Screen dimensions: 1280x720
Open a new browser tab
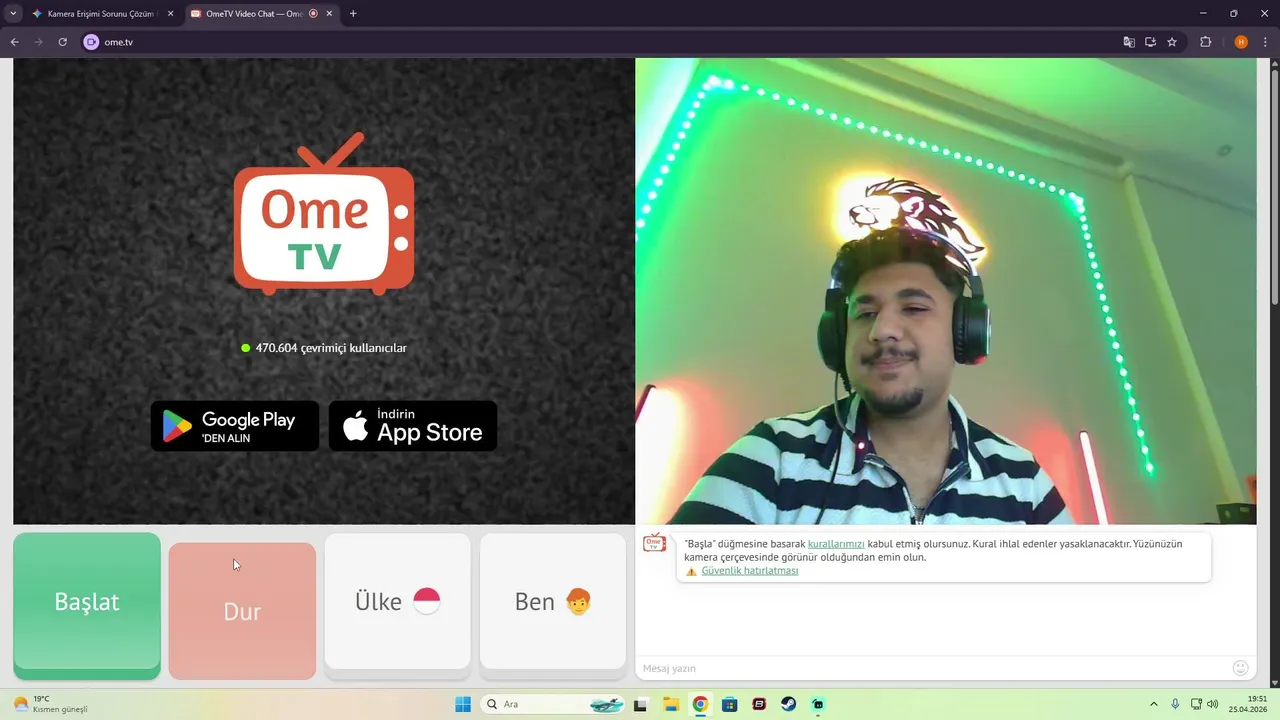[x=353, y=14]
